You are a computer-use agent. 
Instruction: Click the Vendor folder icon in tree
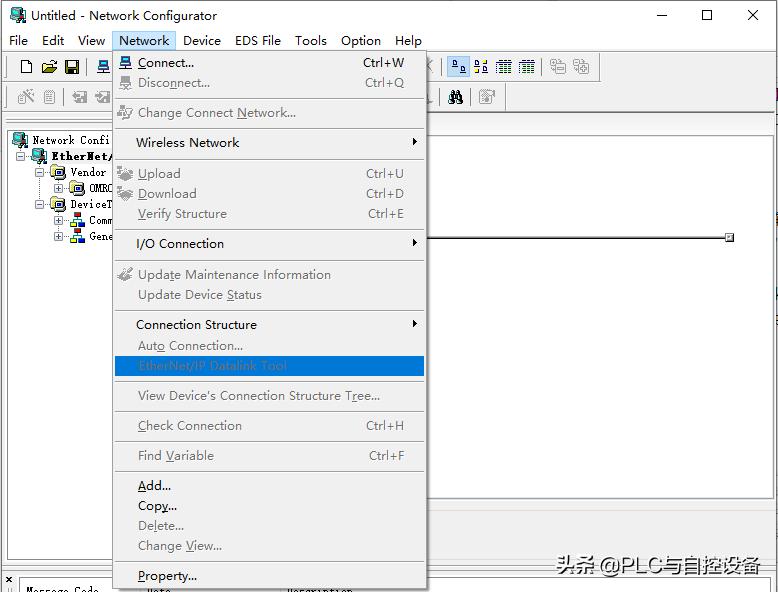pos(58,172)
